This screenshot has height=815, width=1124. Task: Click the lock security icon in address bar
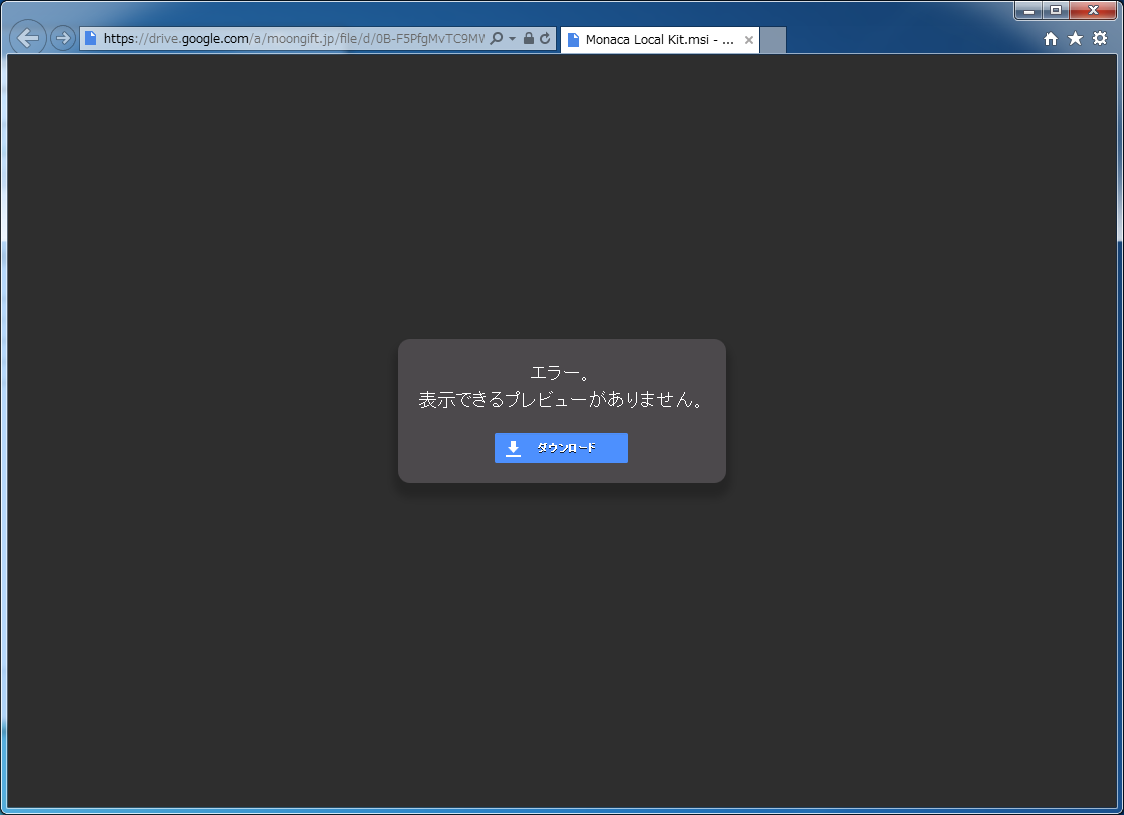[x=529, y=39]
